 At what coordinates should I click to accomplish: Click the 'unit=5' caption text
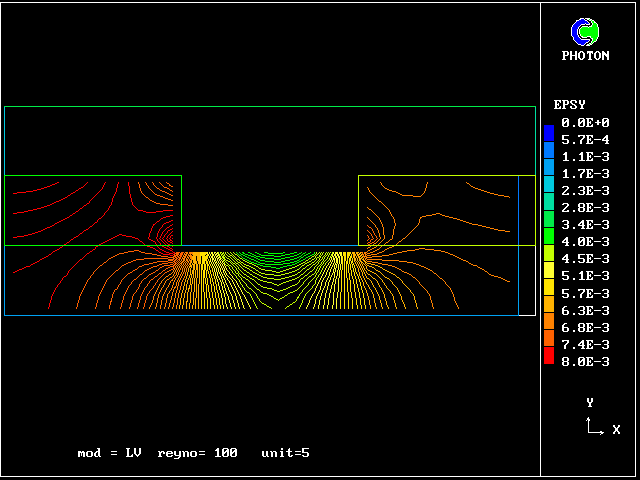click(285, 453)
